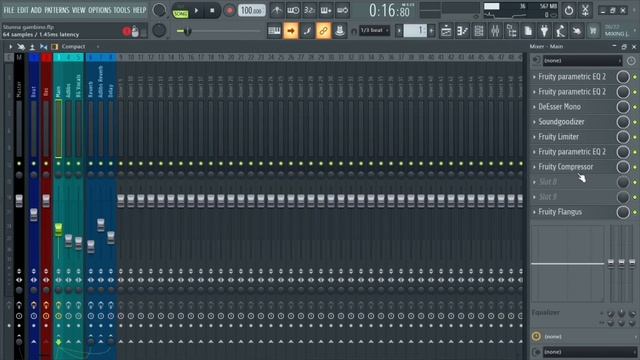Open Fruity Compressor slot arrow menu
Viewport: 640px width, 360px height.
534,167
